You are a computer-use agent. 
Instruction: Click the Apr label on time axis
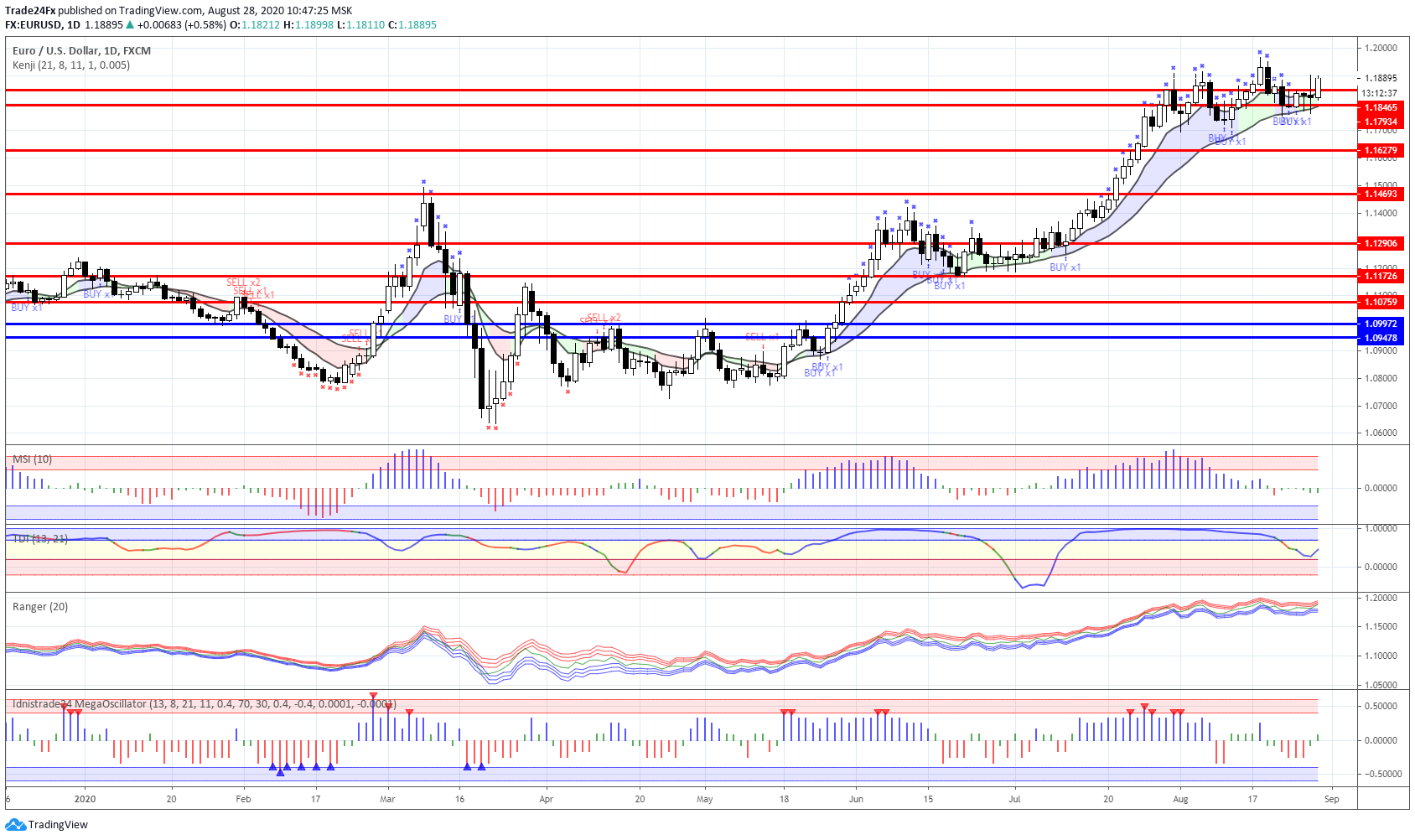[x=547, y=799]
